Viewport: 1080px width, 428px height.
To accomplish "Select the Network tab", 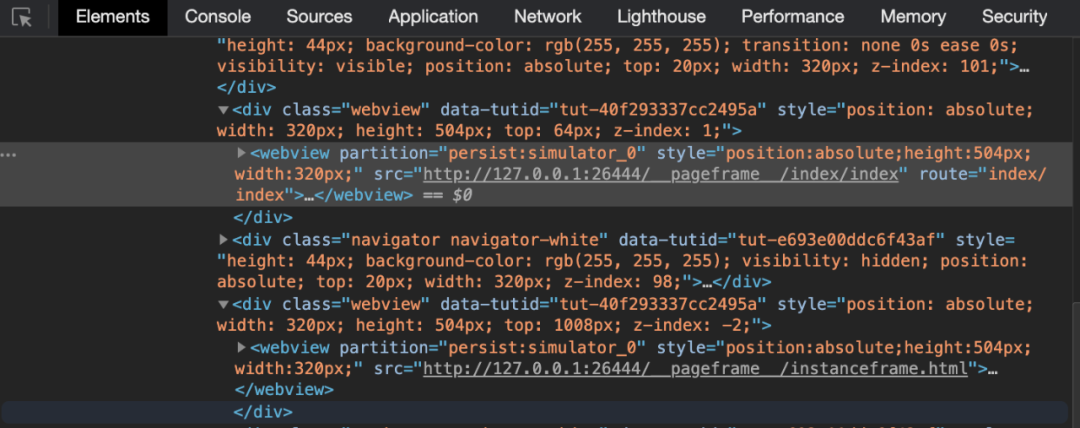I will [x=547, y=17].
